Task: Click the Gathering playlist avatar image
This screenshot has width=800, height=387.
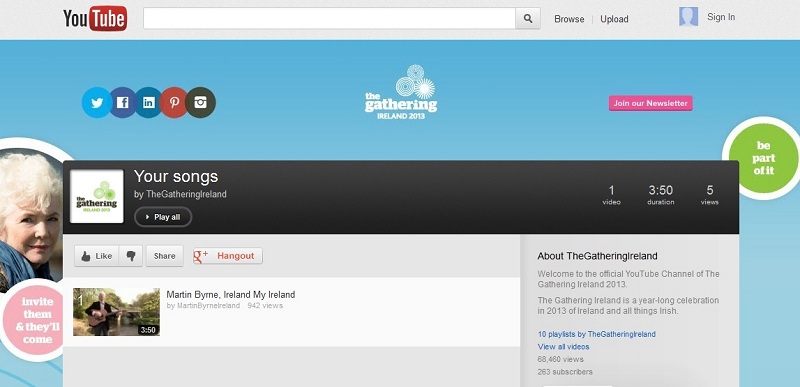Action: point(97,196)
